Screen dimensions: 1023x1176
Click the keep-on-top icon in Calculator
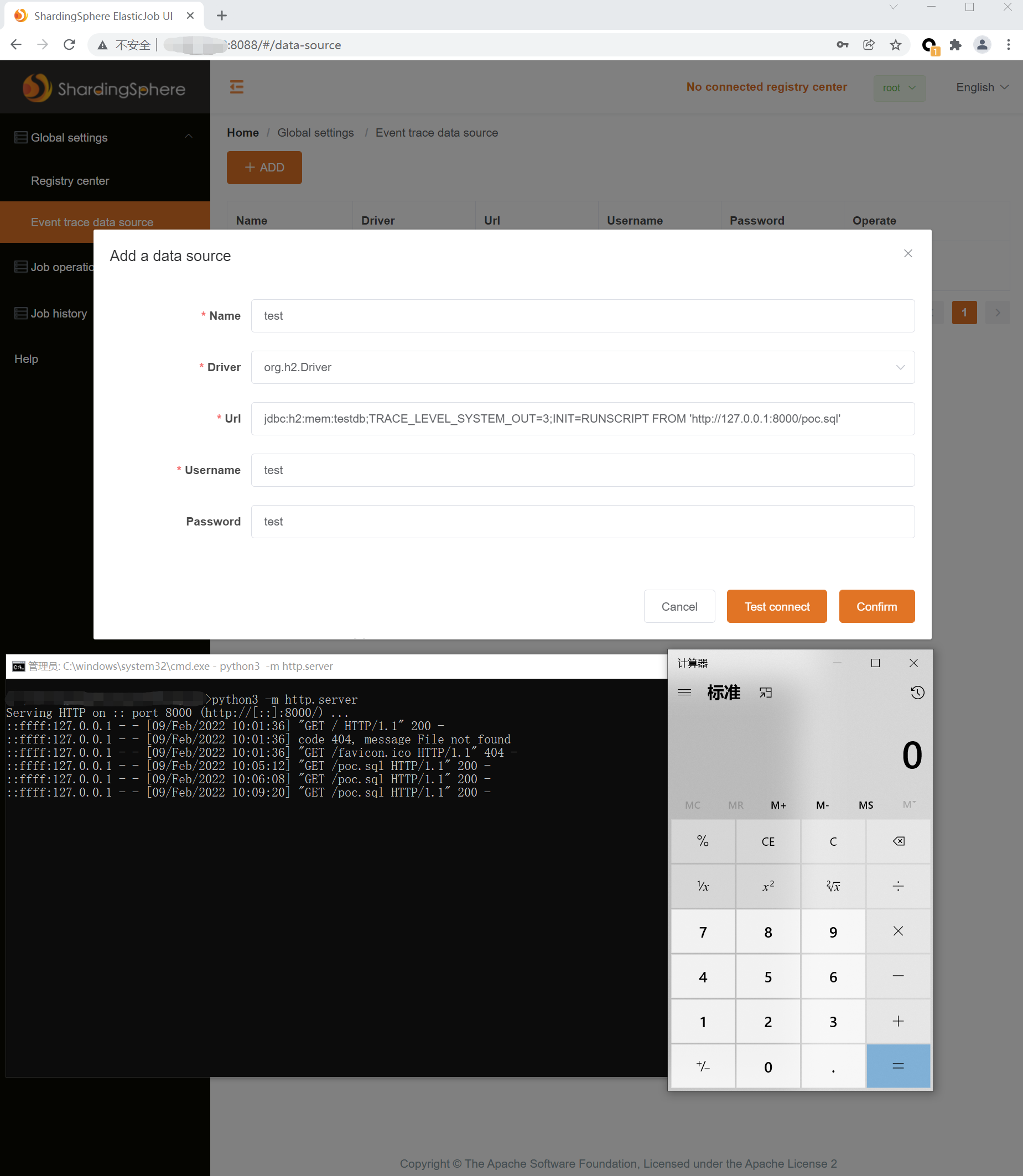[766, 692]
